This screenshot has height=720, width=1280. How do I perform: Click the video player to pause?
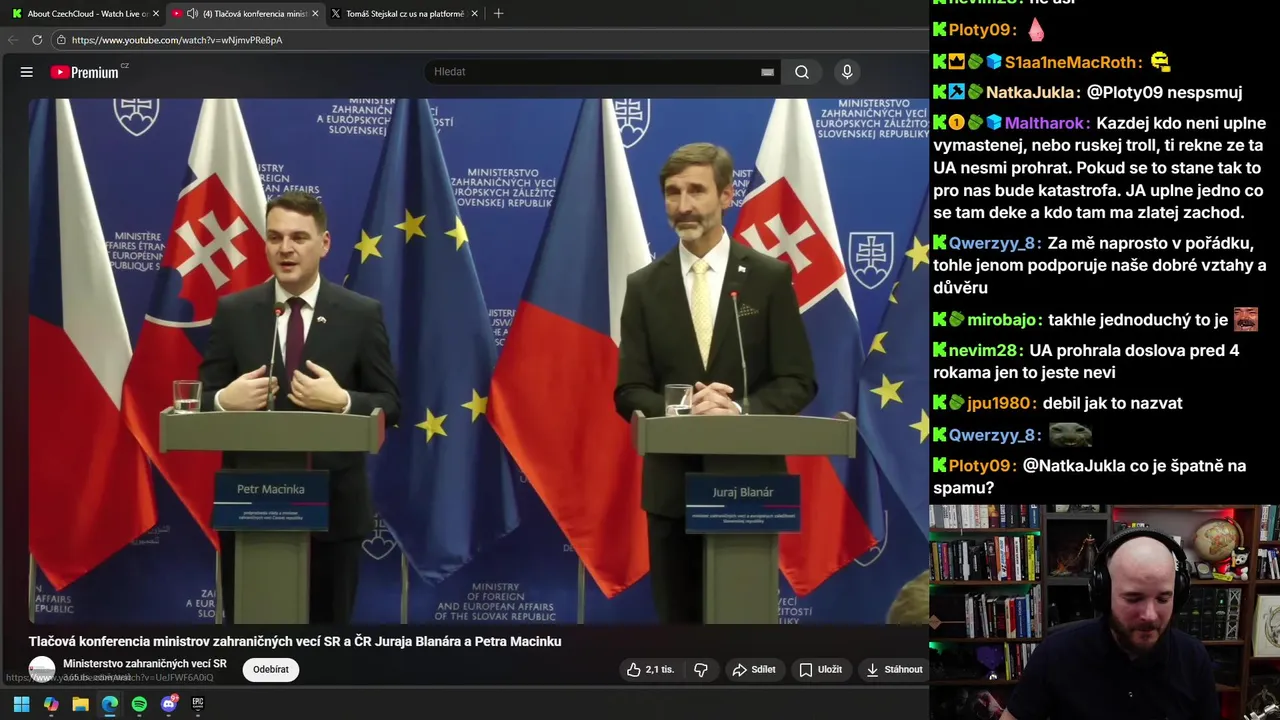pyautogui.click(x=478, y=360)
